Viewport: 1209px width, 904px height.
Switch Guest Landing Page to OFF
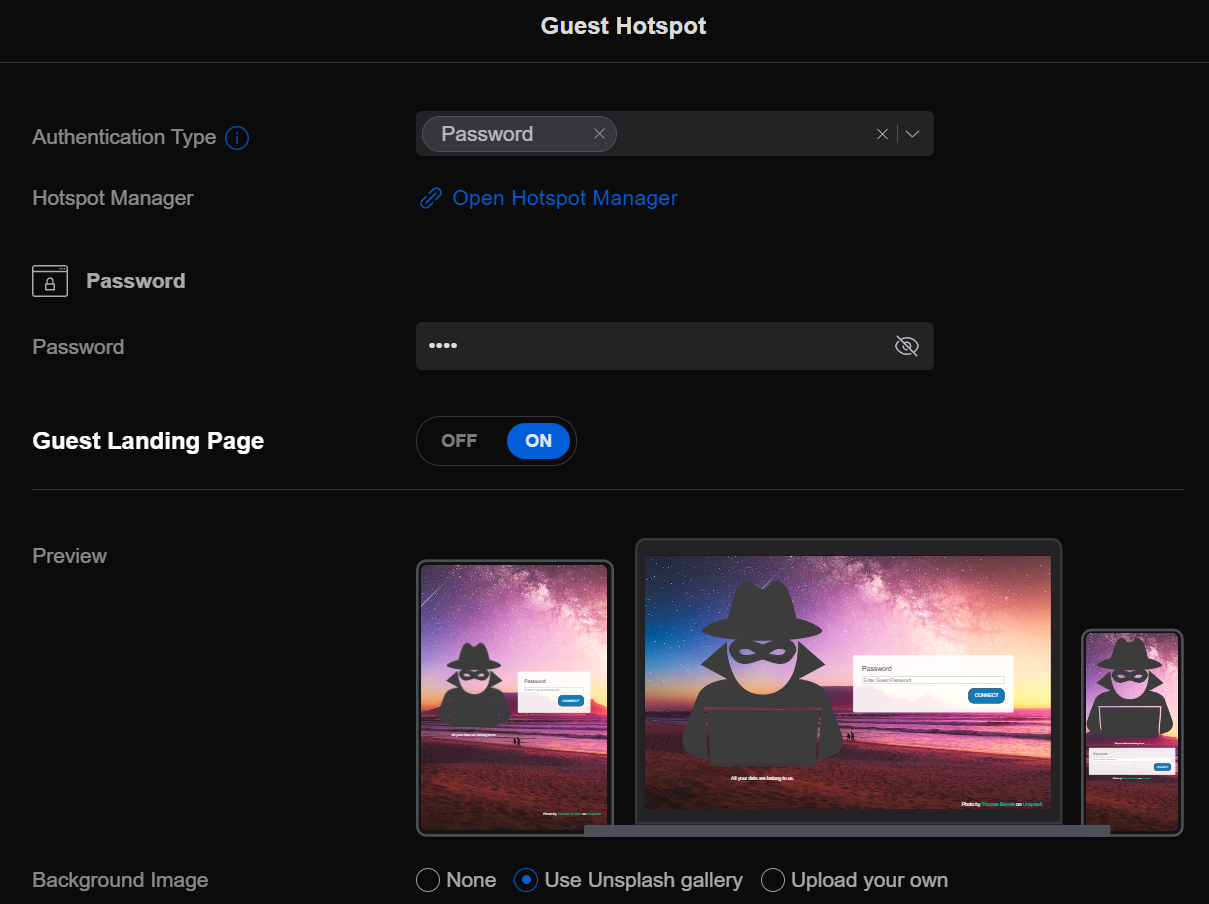point(459,441)
